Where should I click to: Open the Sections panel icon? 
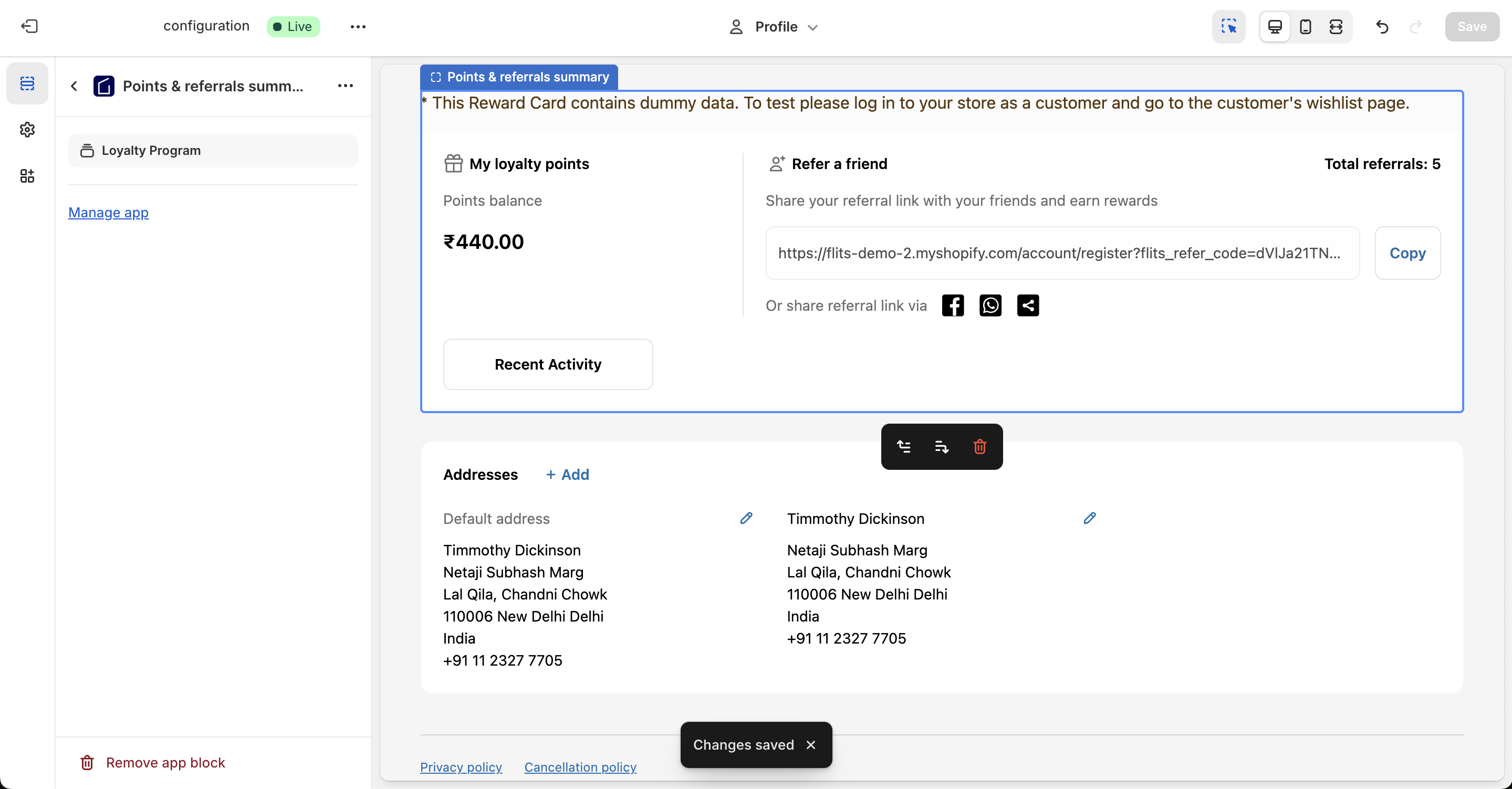coord(27,83)
